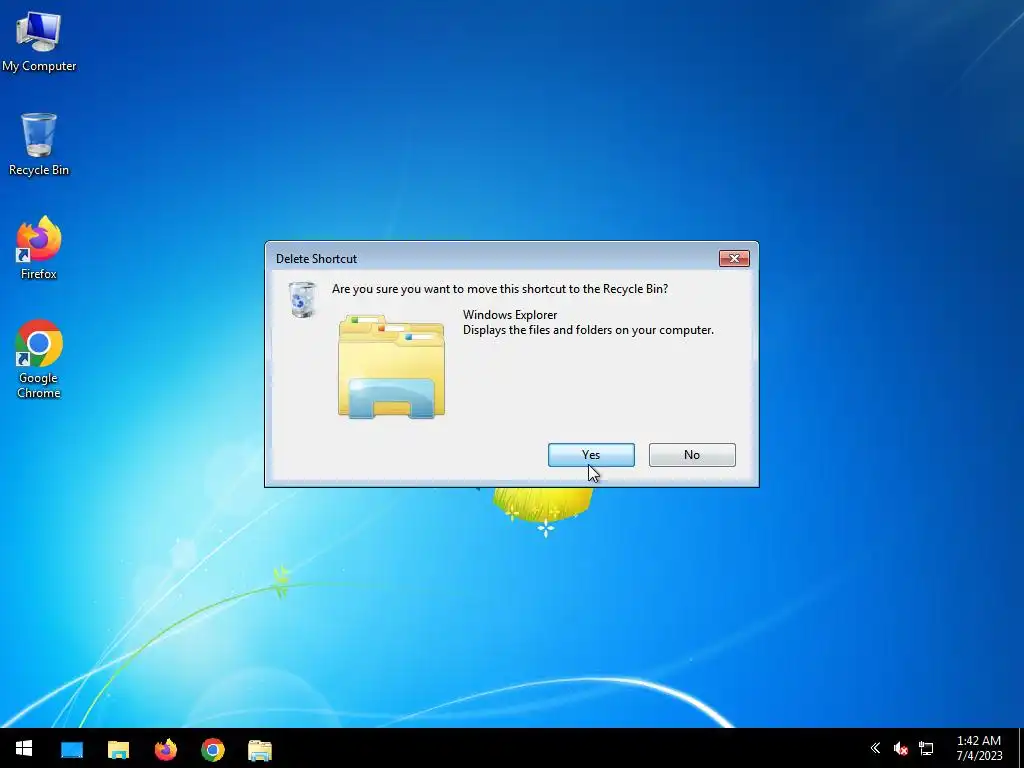Click the 'Windows Explorer' name text
1024x768 pixels.
coord(510,315)
